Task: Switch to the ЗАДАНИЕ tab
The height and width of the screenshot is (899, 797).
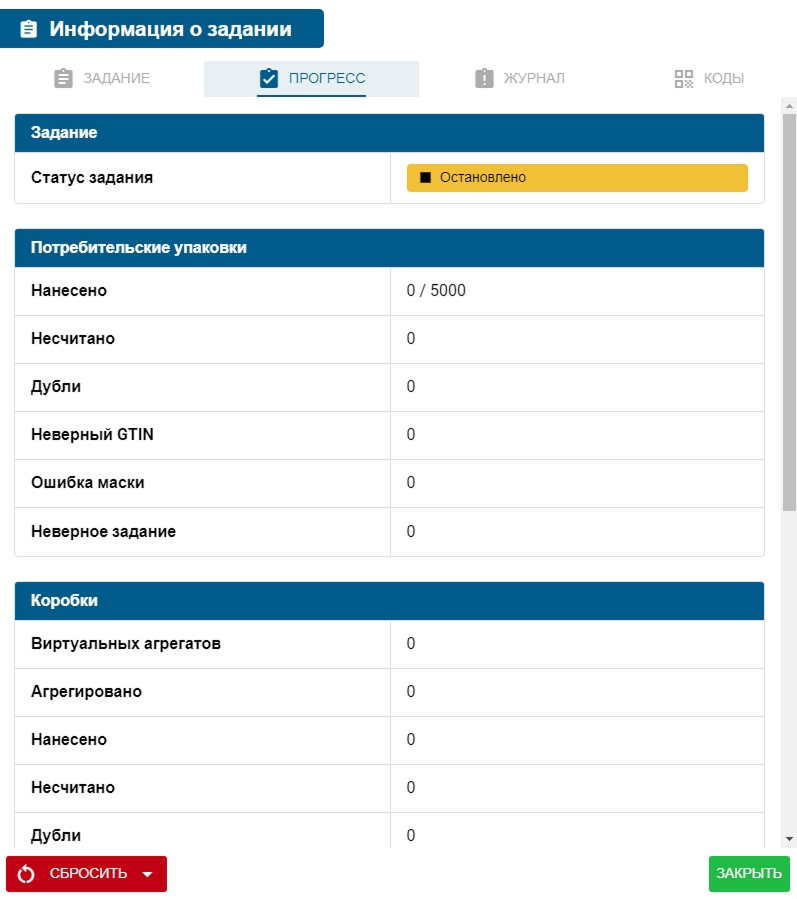Action: pyautogui.click(x=100, y=78)
